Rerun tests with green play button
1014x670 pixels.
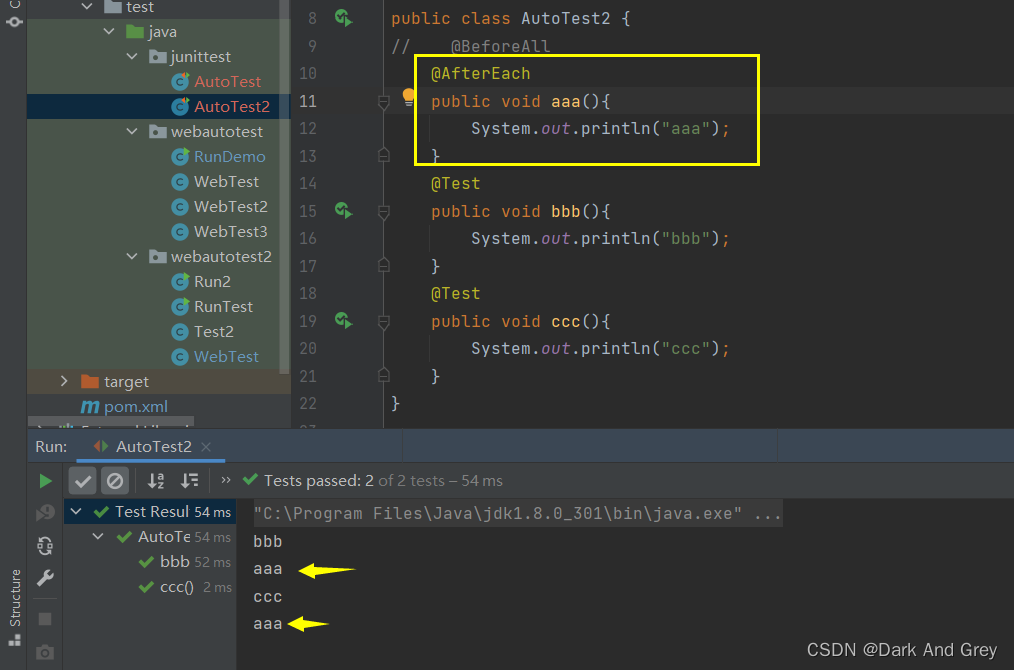click(45, 481)
